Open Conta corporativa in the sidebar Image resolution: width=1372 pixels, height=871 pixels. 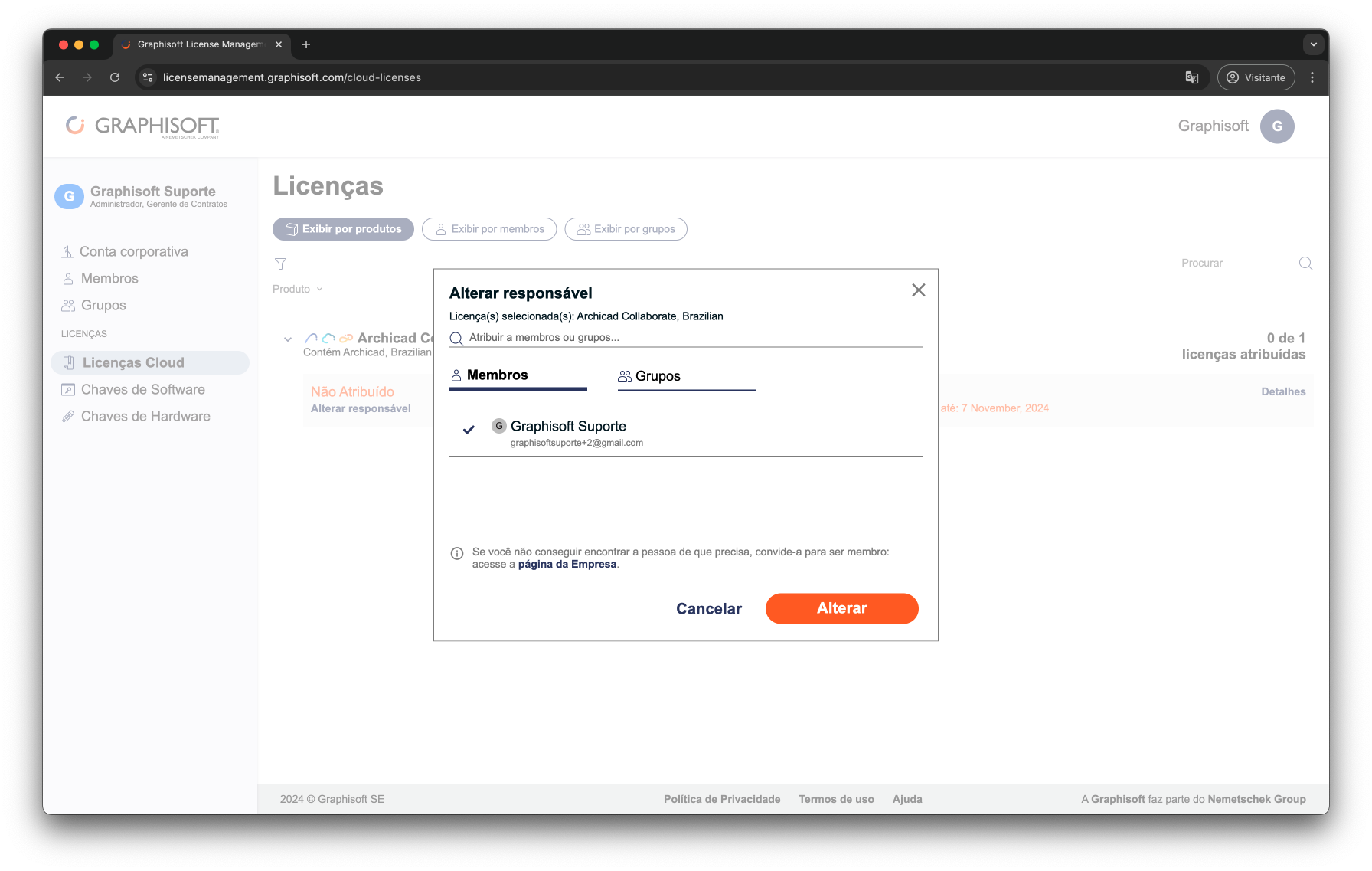point(134,252)
